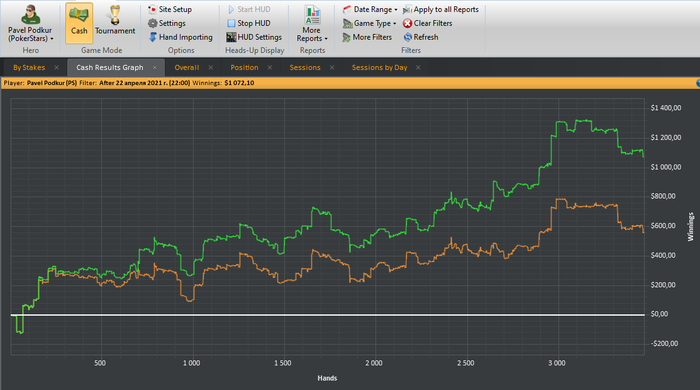Start Hand Importing
The height and width of the screenshot is (390, 700).
point(180,37)
